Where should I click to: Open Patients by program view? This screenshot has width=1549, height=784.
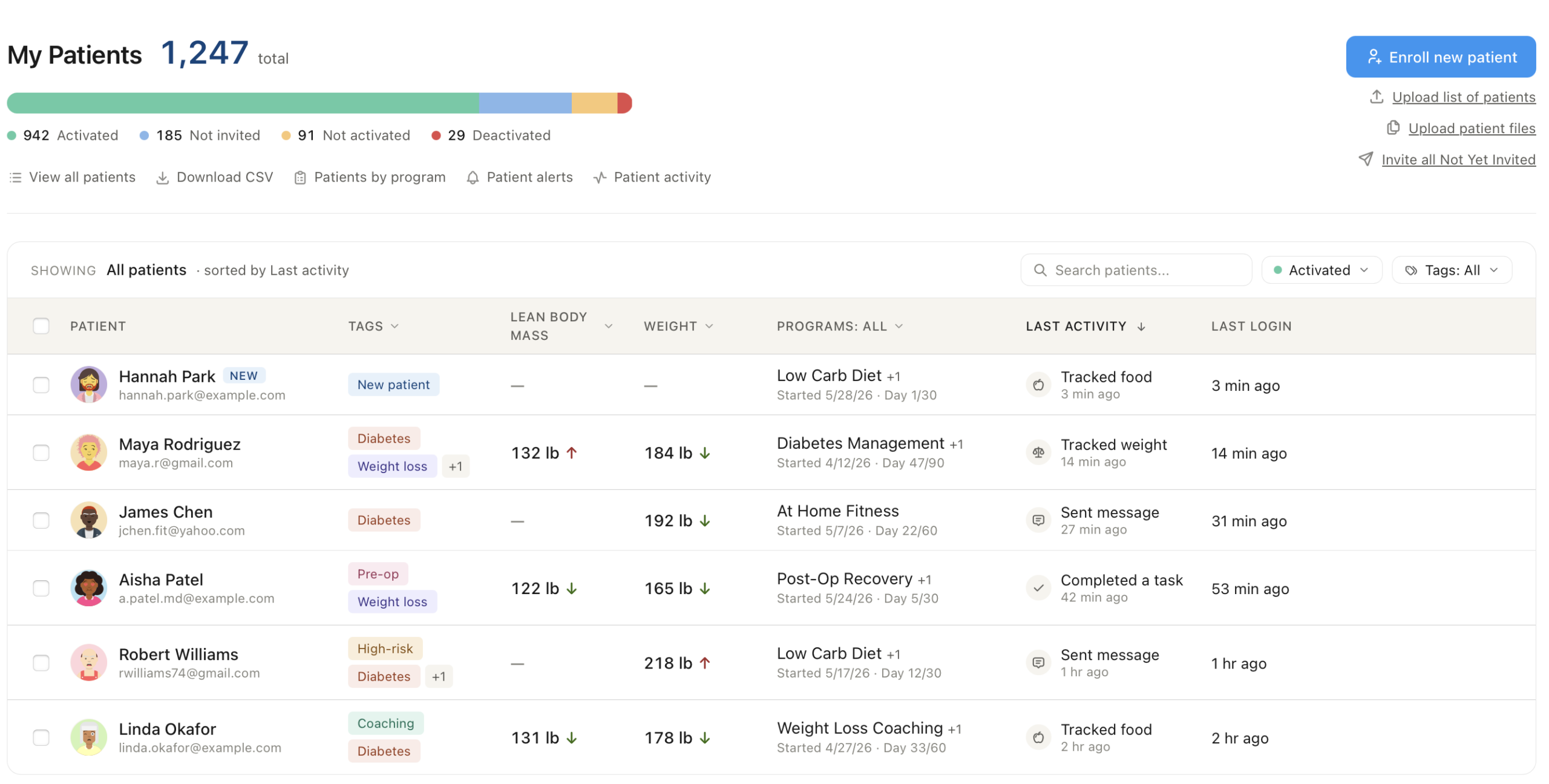(x=370, y=177)
